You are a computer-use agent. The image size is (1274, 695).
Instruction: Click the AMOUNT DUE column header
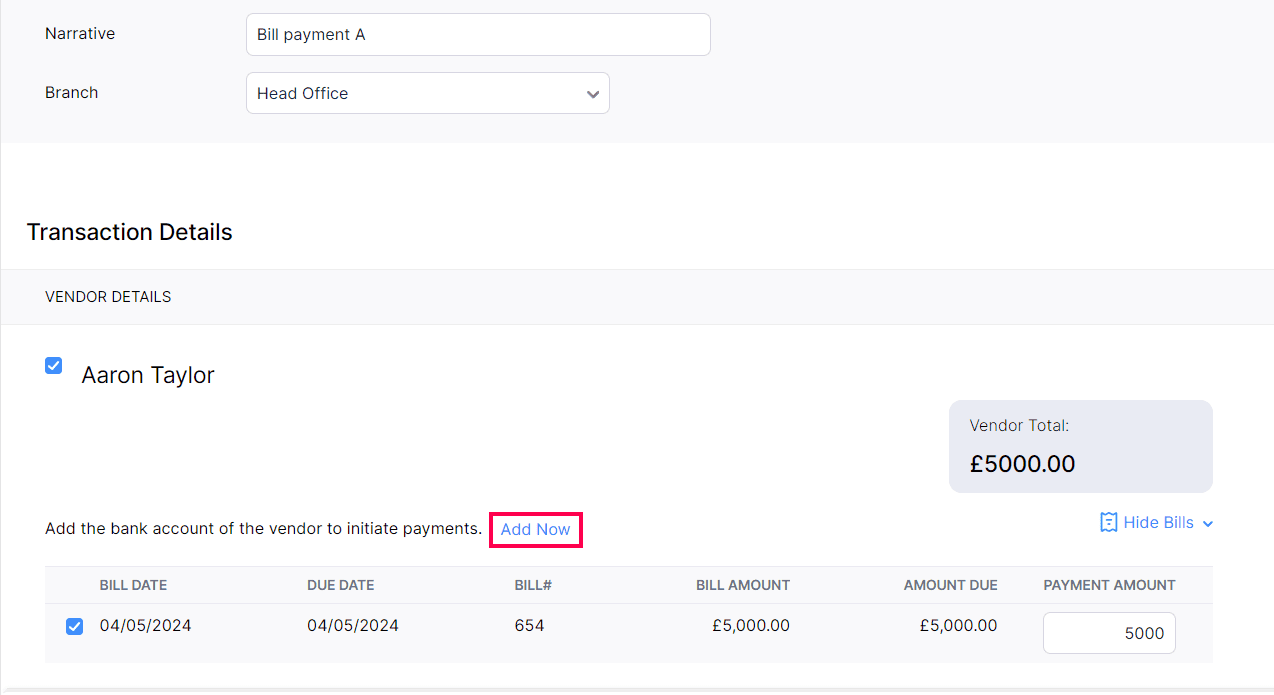[x=950, y=585]
